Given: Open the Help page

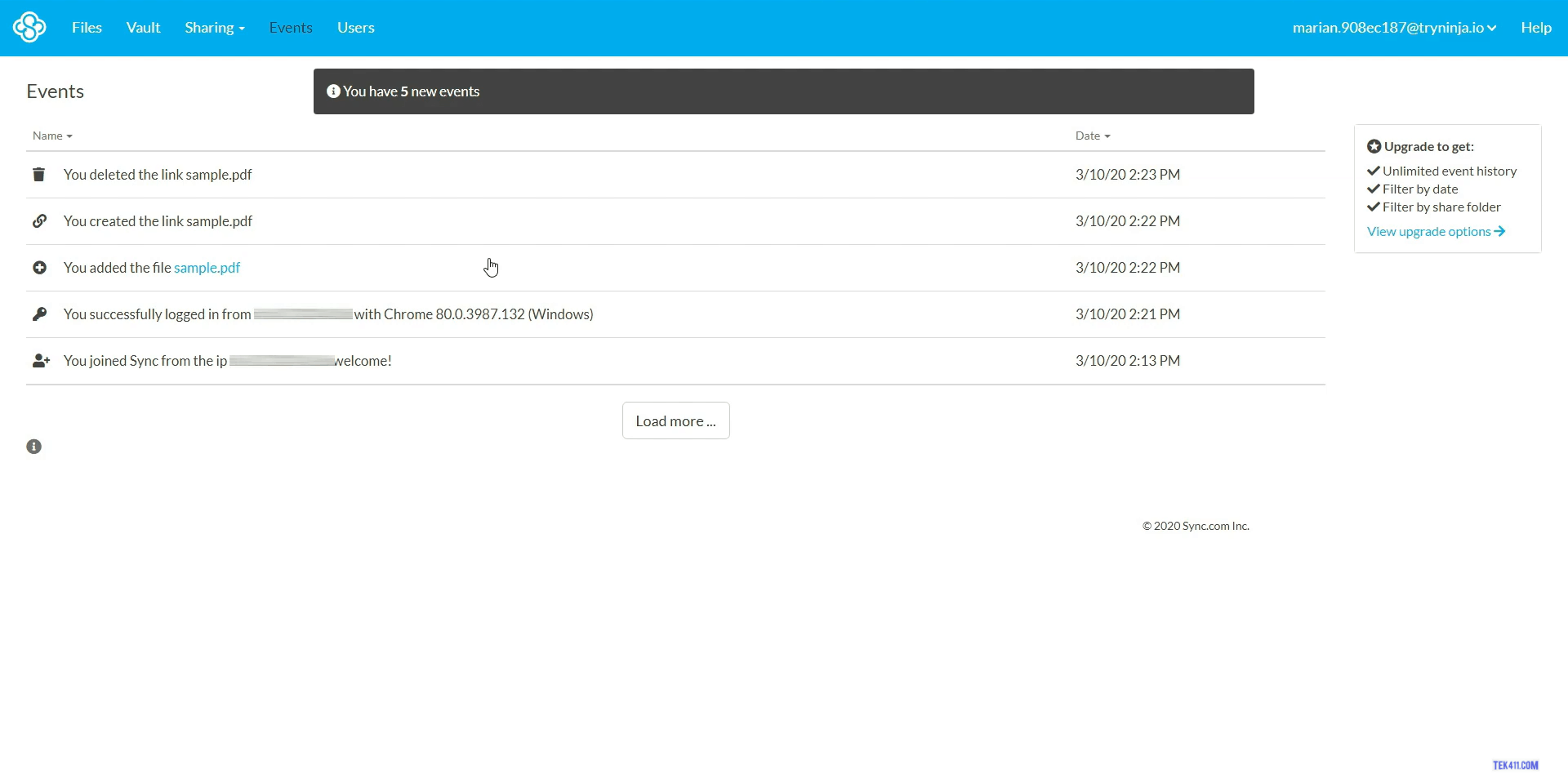Looking at the screenshot, I should click(x=1536, y=28).
